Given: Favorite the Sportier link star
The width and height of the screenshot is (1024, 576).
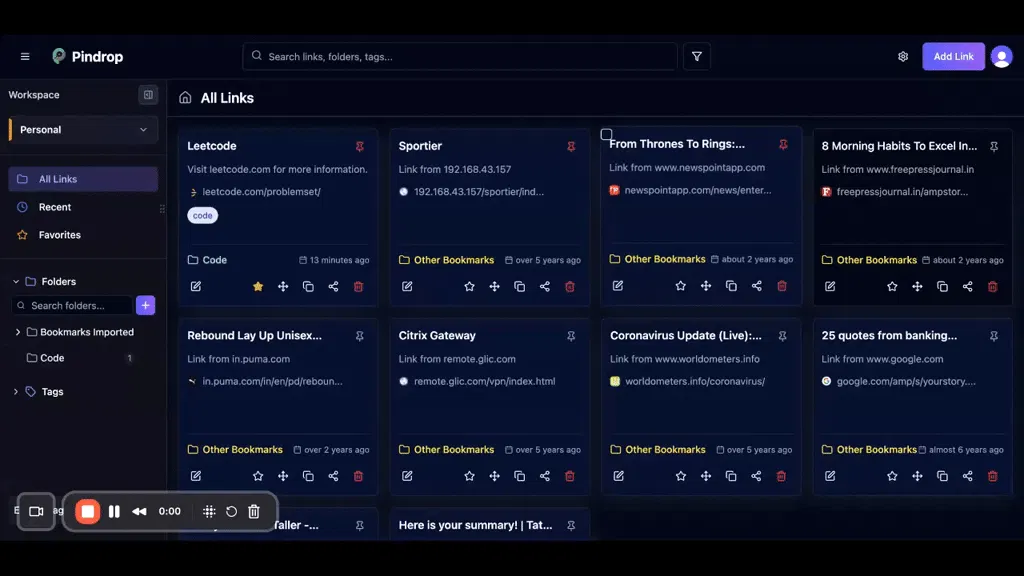Looking at the screenshot, I should tap(470, 287).
